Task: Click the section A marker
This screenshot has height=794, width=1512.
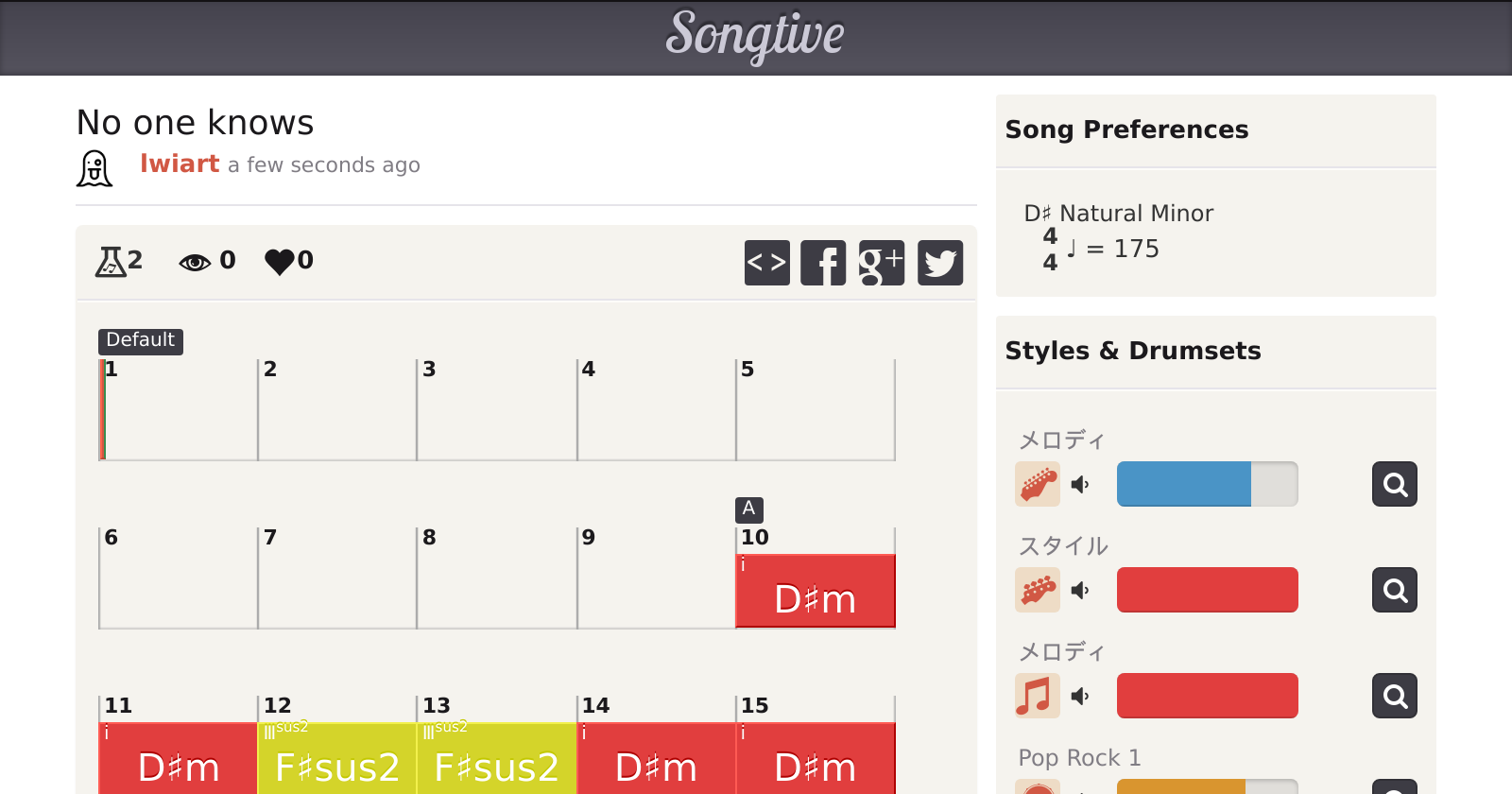Action: click(x=748, y=509)
